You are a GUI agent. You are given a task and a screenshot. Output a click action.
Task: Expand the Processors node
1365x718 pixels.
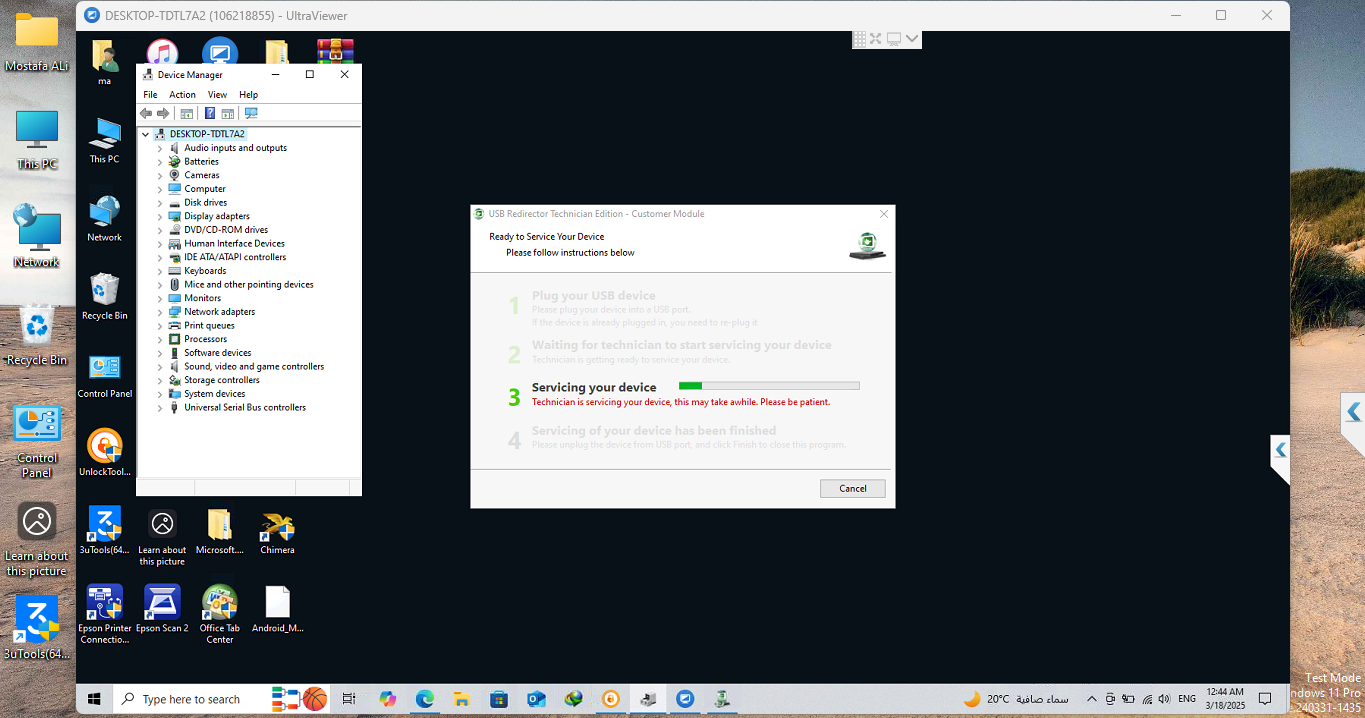pos(160,339)
